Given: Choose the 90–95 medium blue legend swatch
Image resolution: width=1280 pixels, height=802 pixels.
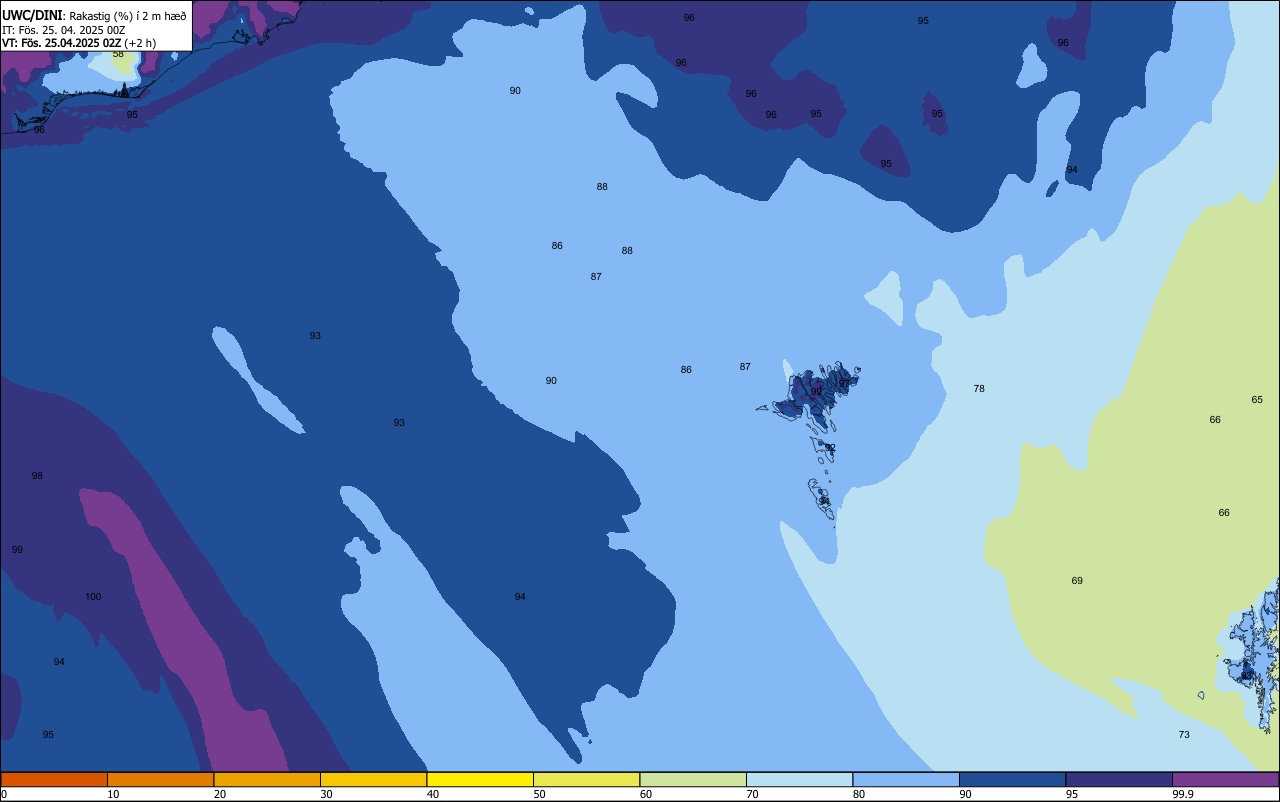Looking at the screenshot, I should click(1012, 779).
